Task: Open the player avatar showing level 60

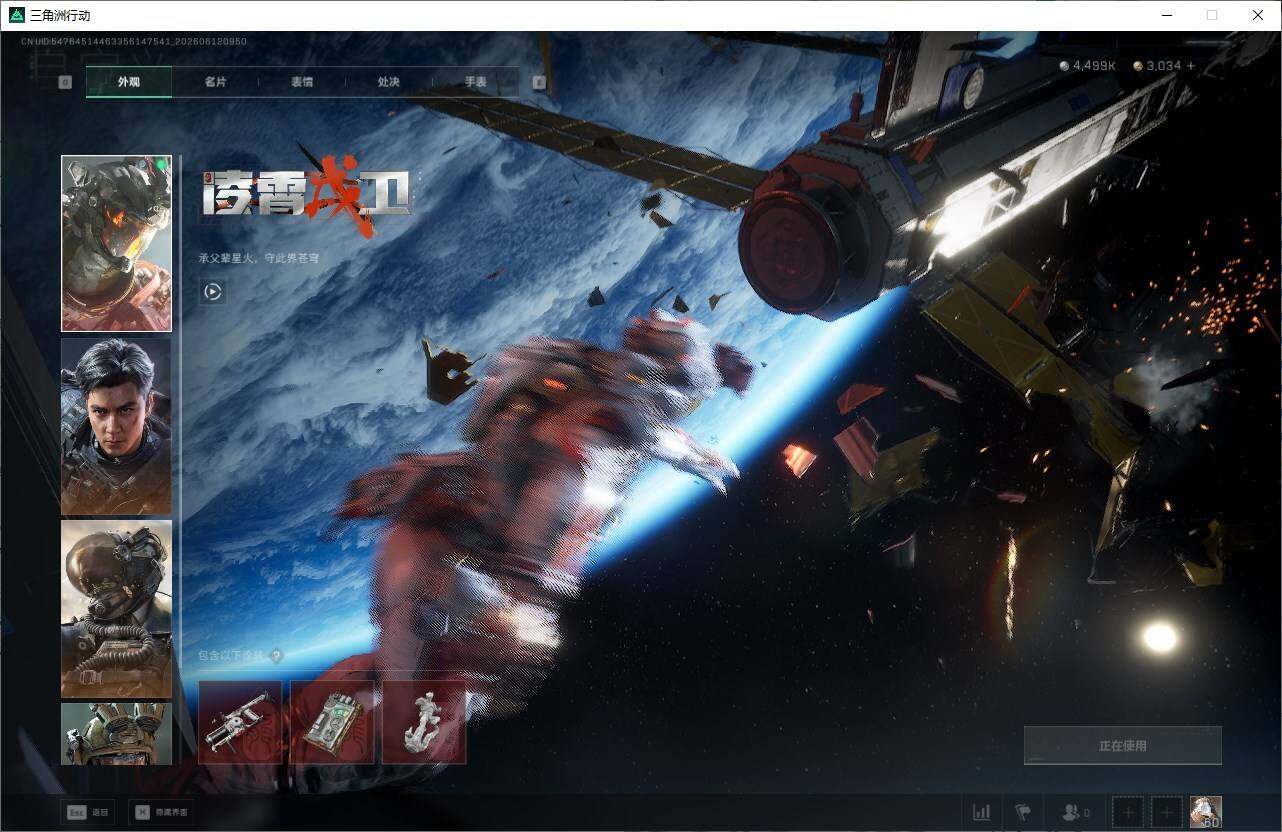Action: (1206, 812)
